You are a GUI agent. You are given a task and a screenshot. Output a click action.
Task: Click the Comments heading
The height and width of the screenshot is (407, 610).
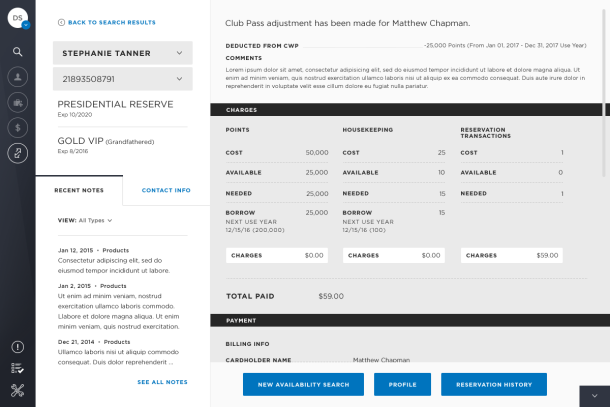(x=244, y=58)
